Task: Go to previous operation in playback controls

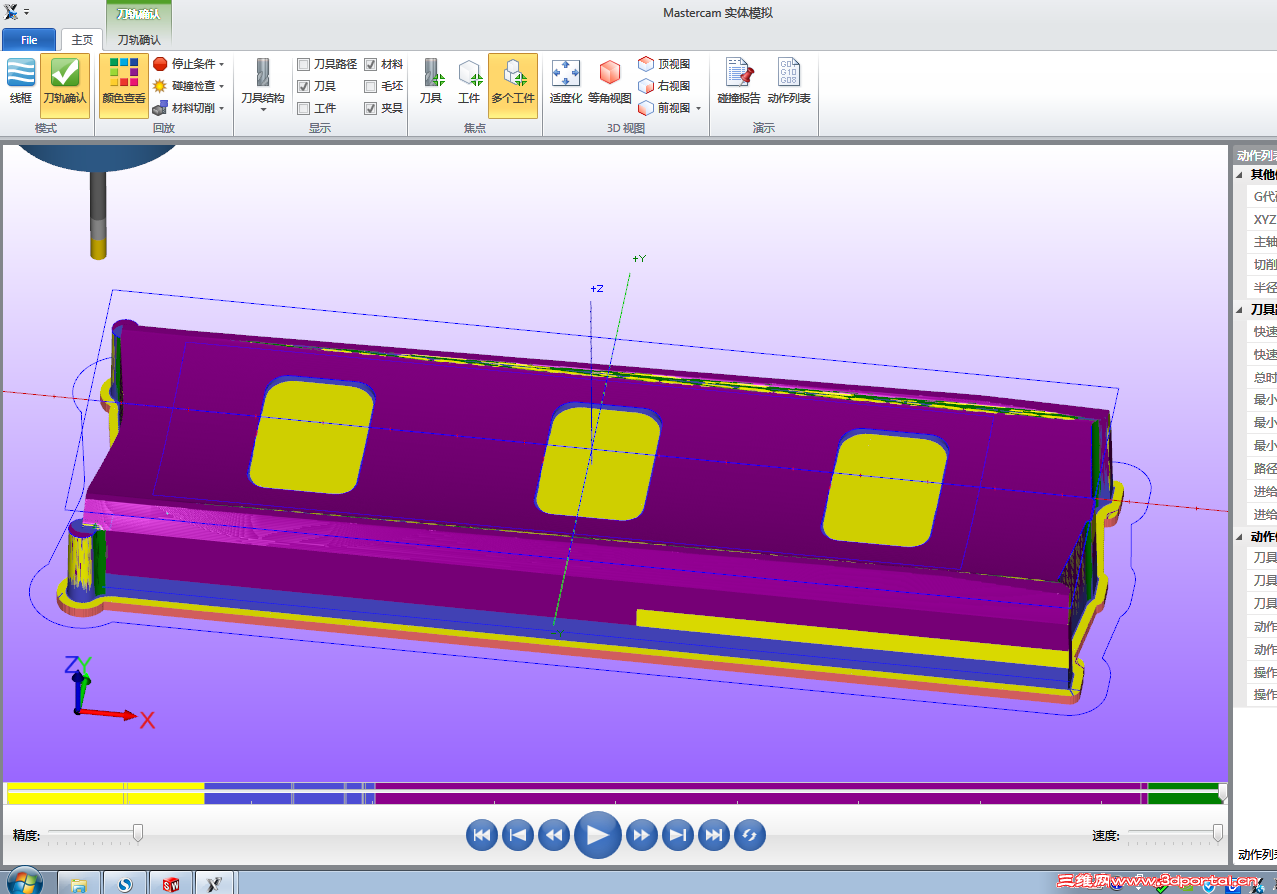Action: 518,835
